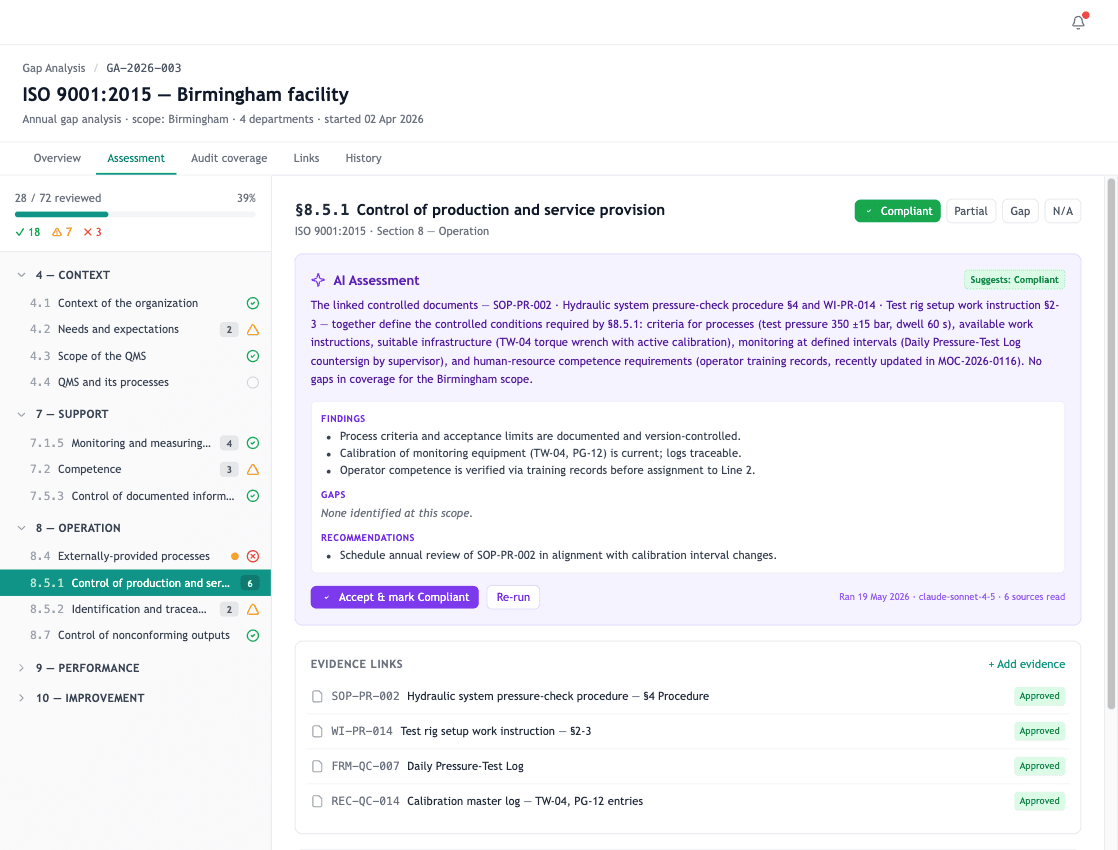Set status to Gap
Image resolution: width=1118 pixels, height=850 pixels.
[1020, 211]
